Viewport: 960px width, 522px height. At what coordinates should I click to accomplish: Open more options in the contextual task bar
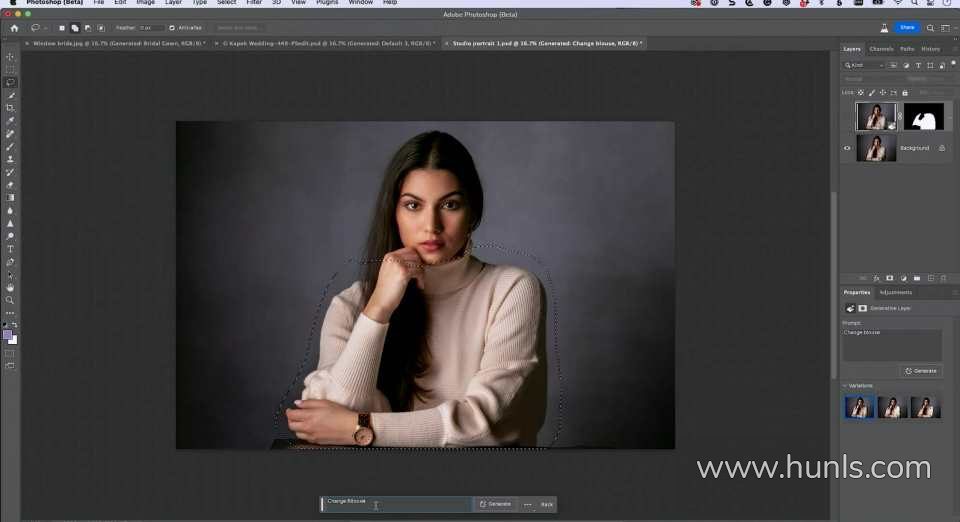click(528, 504)
